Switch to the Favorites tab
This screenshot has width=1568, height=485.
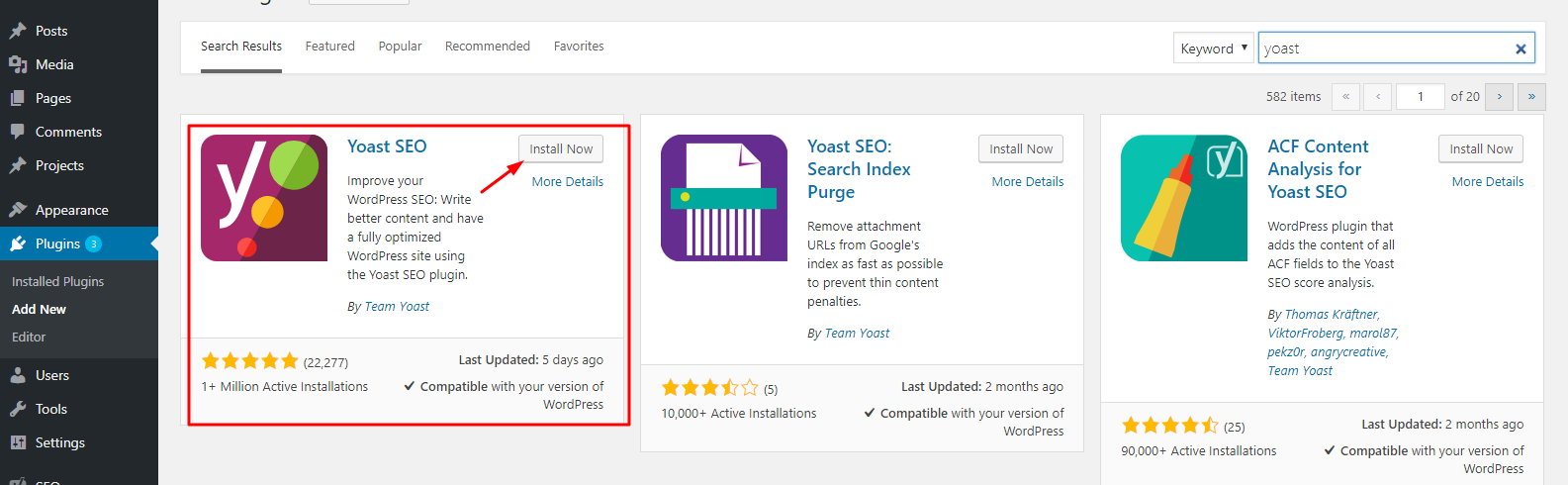579,47
